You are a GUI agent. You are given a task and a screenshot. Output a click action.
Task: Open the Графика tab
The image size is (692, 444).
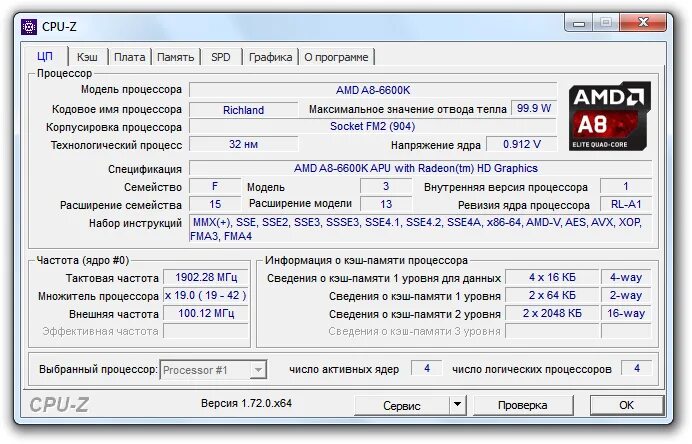tap(270, 57)
